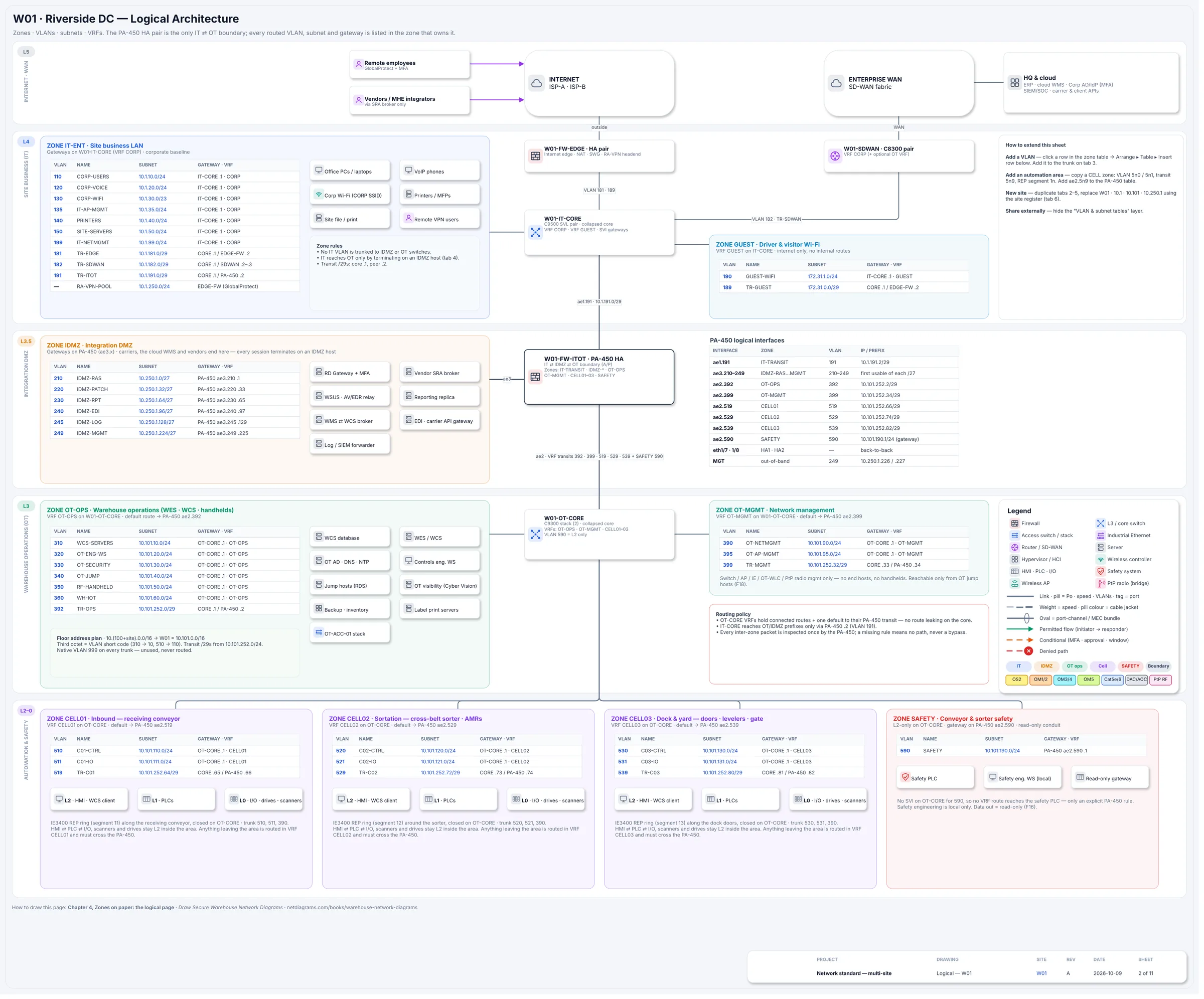Click the Safety PLC shield icon
The image size is (1204, 999).
point(906,778)
